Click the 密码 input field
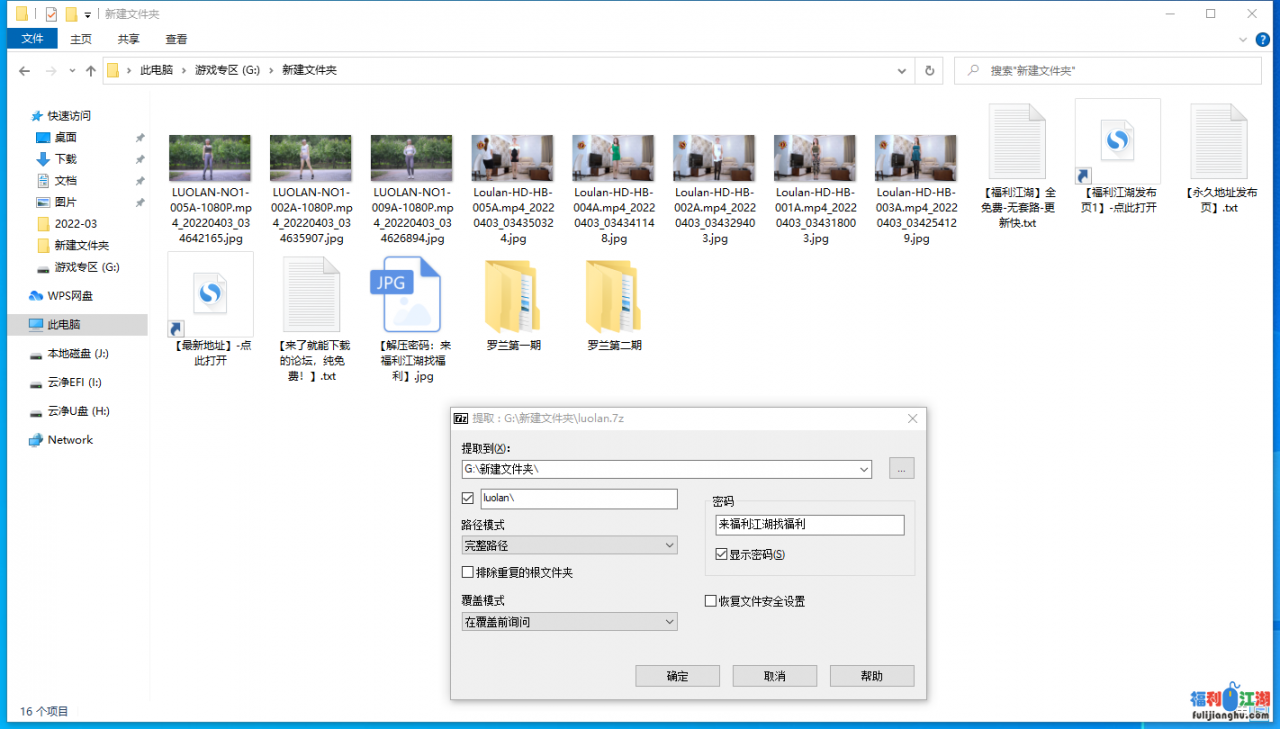The image size is (1280, 729). (x=809, y=525)
